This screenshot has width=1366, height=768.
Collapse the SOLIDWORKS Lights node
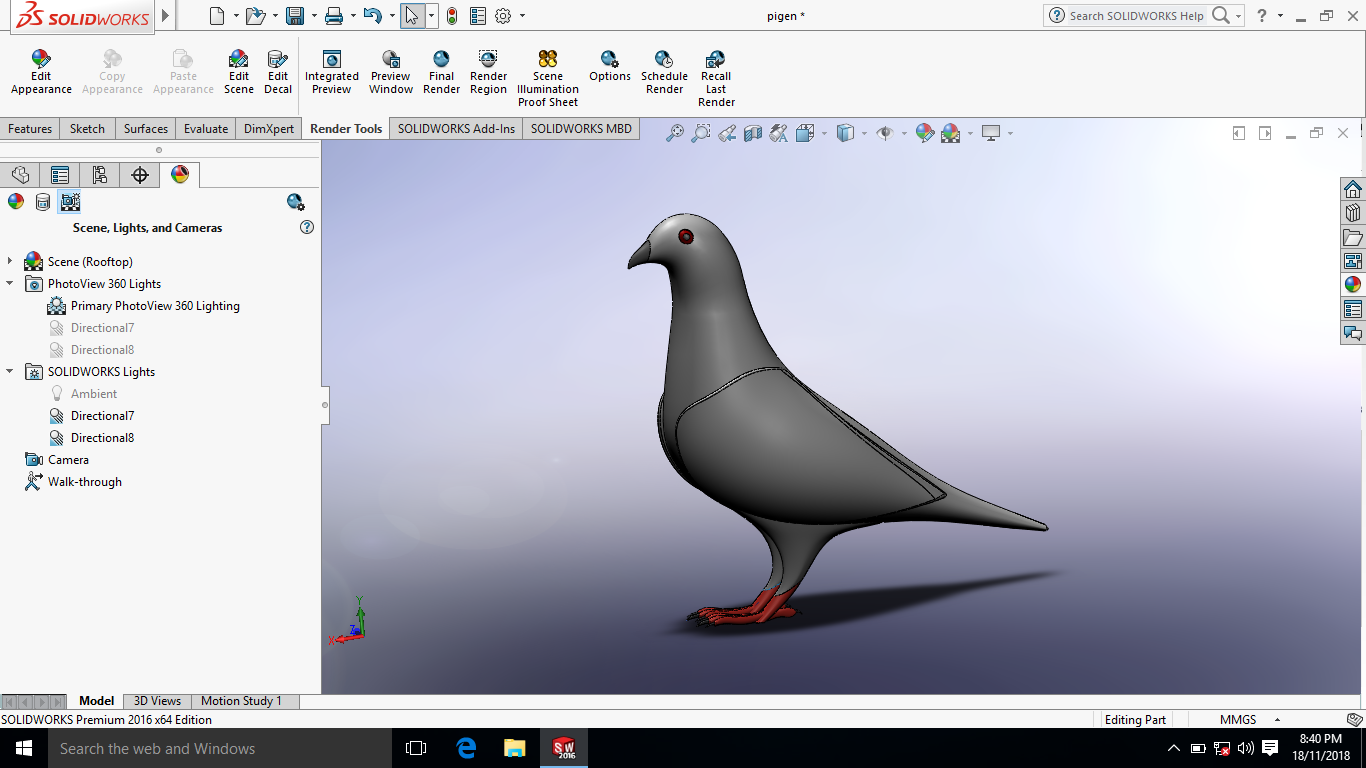10,371
